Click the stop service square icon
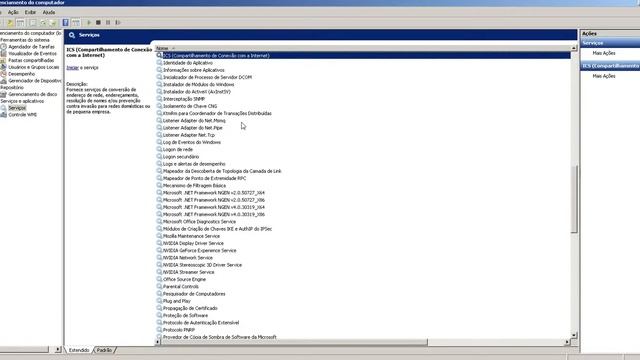 98,22
